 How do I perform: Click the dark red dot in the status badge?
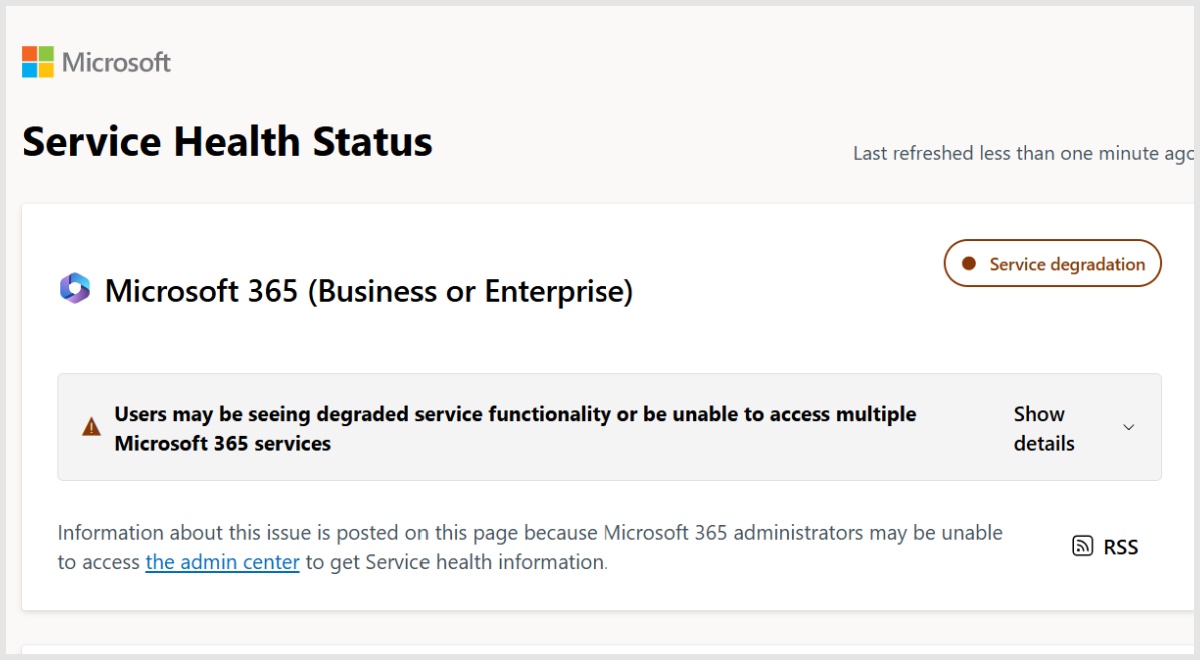[968, 264]
